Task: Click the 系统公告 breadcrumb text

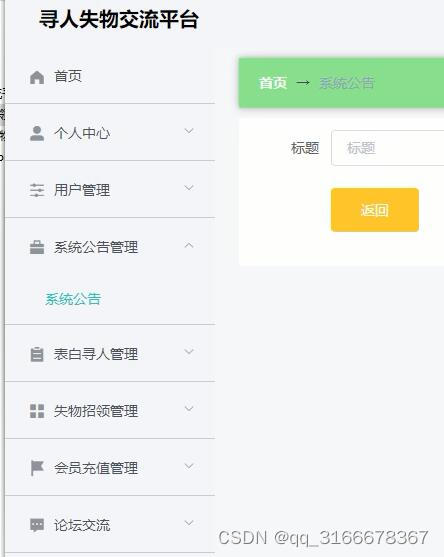Action: 347,83
